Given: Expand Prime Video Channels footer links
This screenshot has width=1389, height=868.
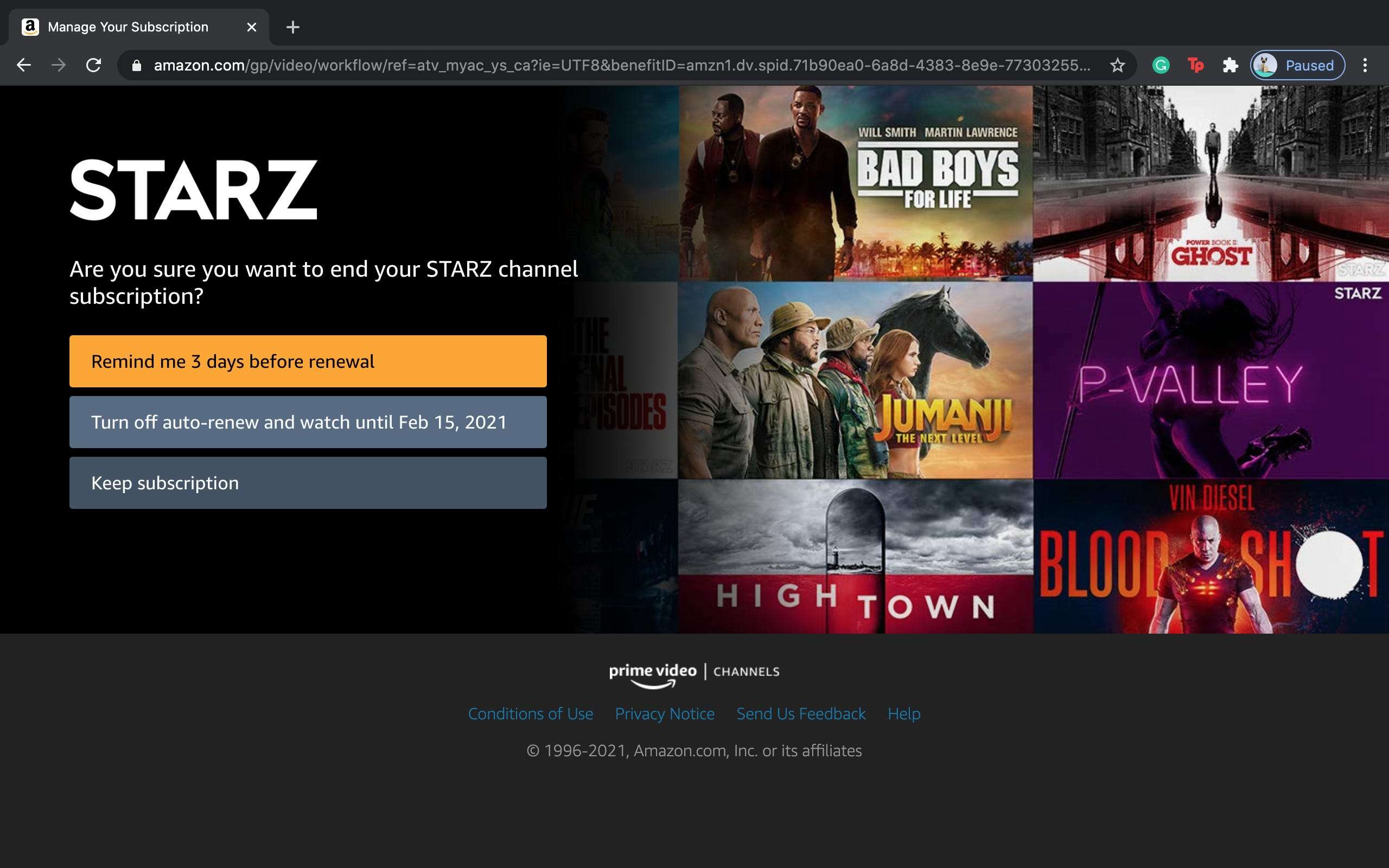Looking at the screenshot, I should pos(694,713).
